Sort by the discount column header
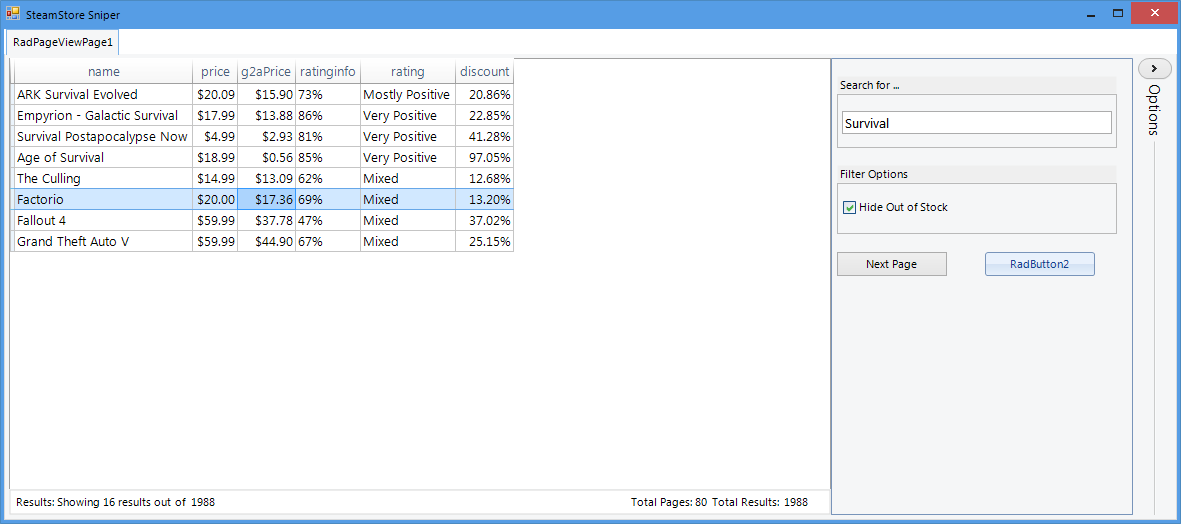This screenshot has height=524, width=1181. tap(485, 72)
